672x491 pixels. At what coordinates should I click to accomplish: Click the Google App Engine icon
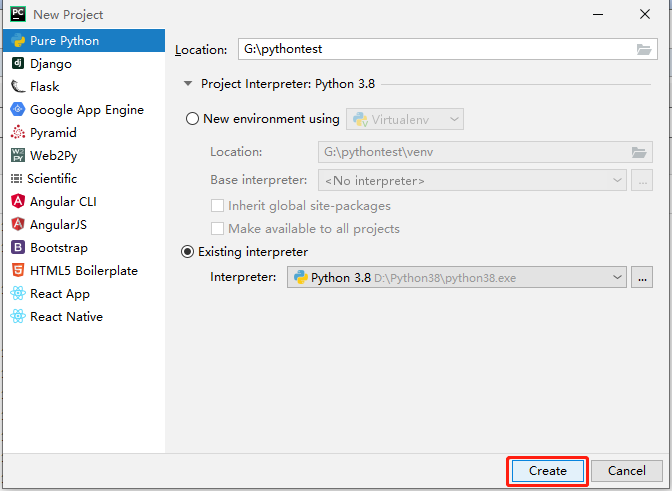(x=18, y=110)
